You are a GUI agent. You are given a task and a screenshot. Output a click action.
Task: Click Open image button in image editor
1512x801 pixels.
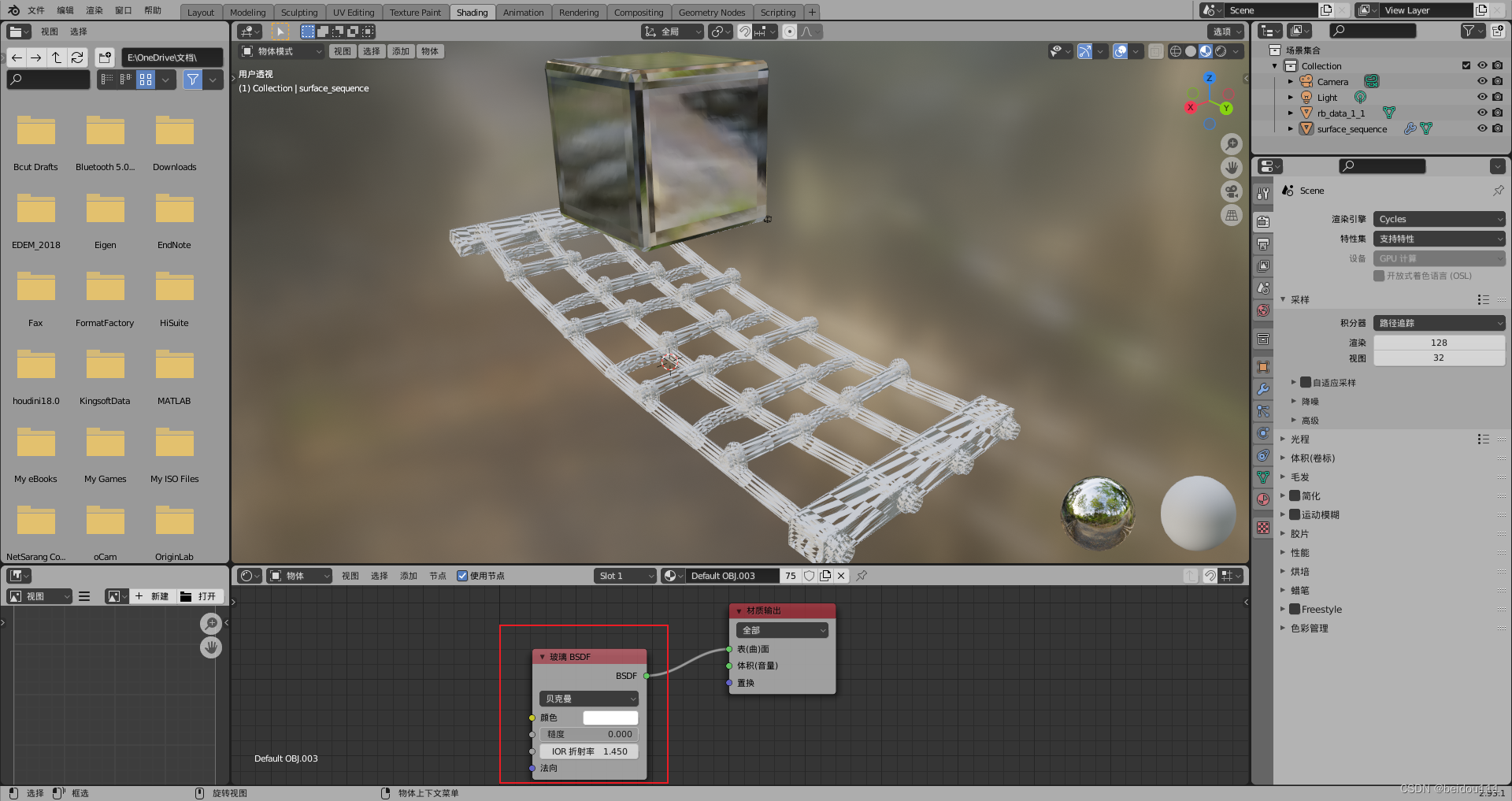tap(198, 596)
